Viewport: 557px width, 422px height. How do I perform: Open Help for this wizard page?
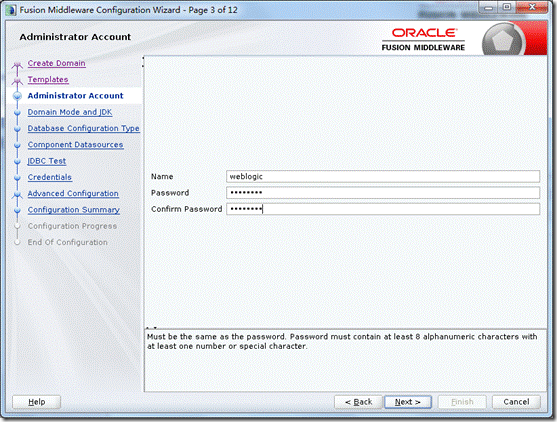click(37, 402)
